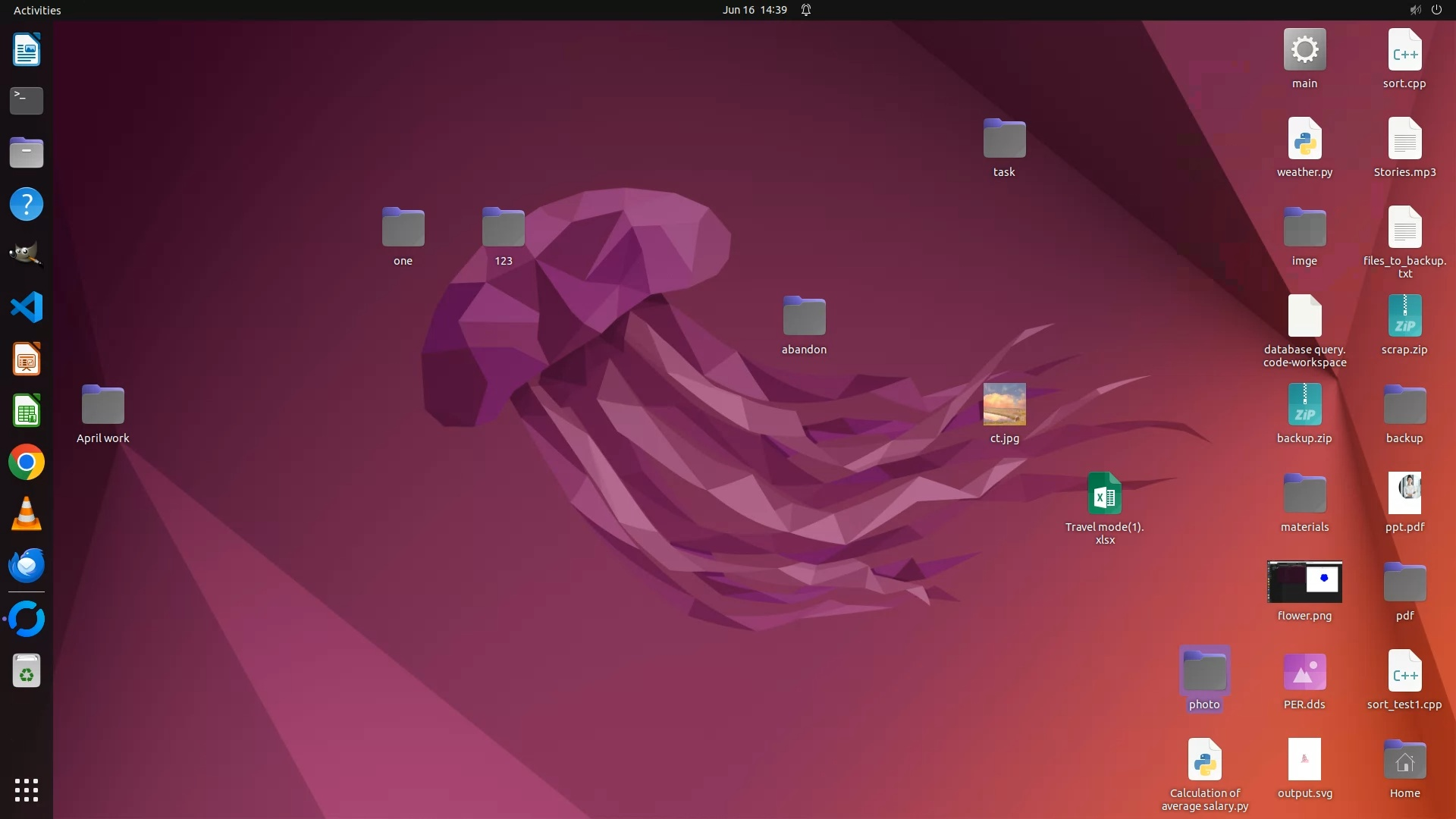Open GIMP from the dock

coord(27,256)
